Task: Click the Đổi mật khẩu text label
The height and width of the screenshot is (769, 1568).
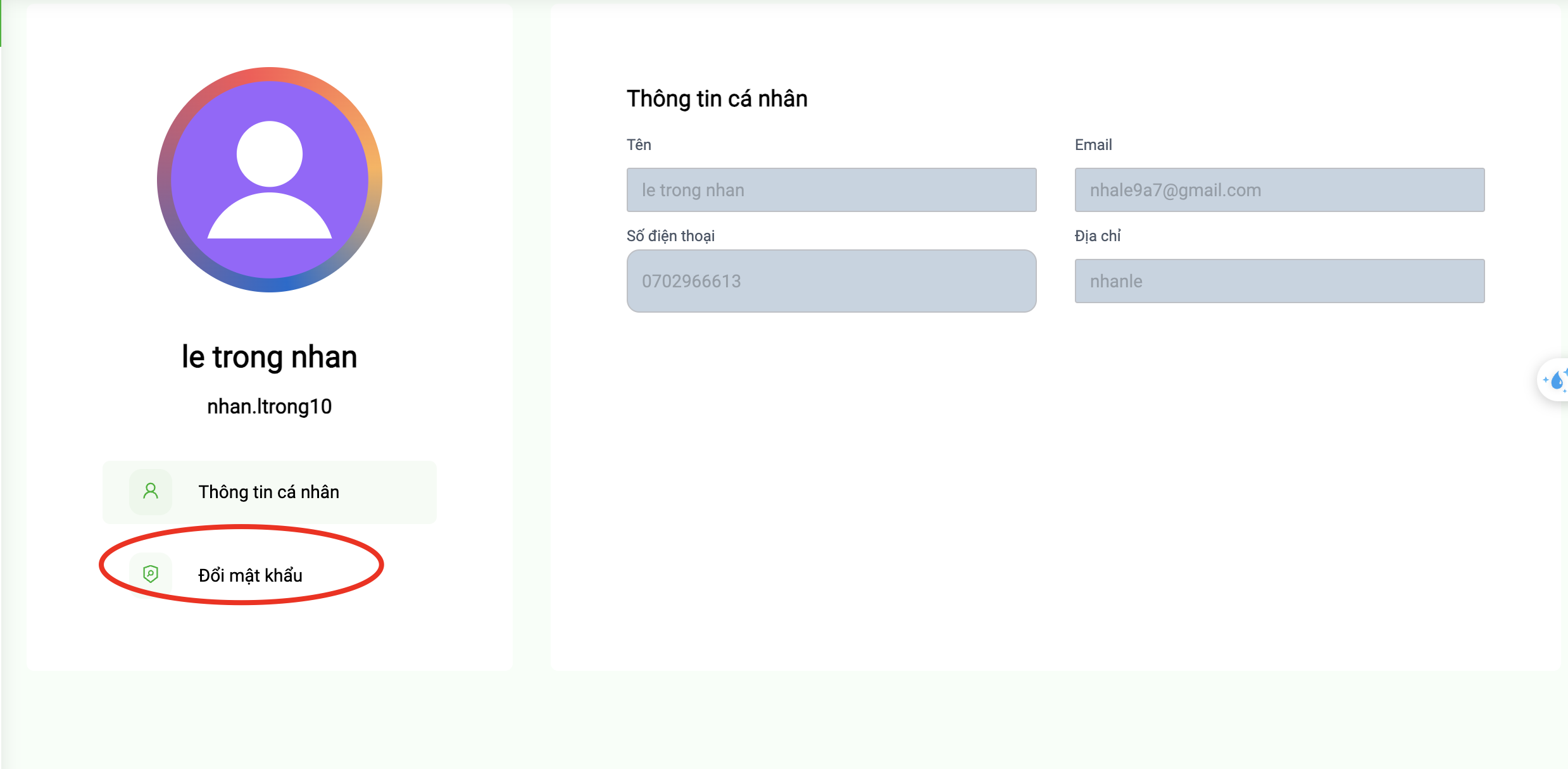Action: [x=251, y=575]
